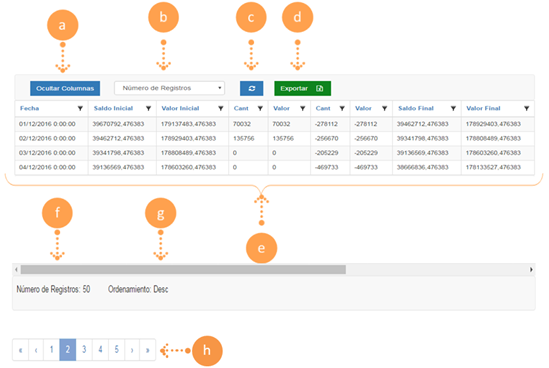Export data with the Exportar button
The height and width of the screenshot is (368, 549).
pos(303,88)
